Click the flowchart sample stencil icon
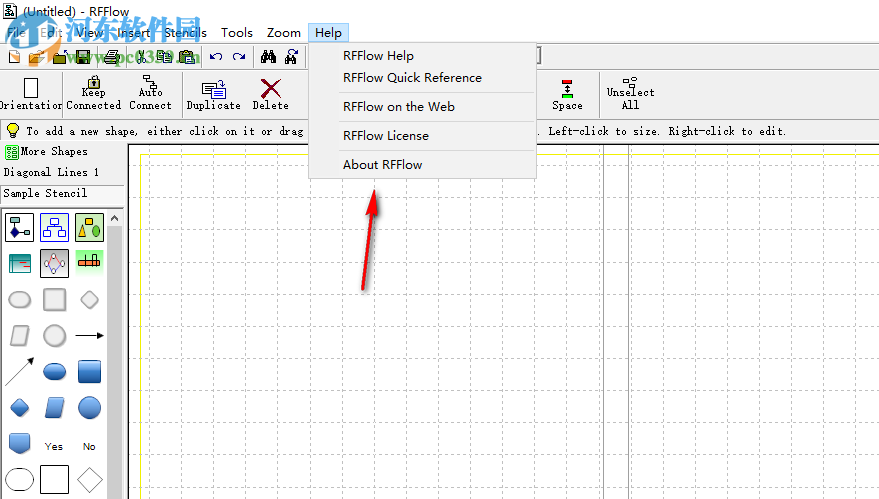The width and height of the screenshot is (879, 499). pyautogui.click(x=20, y=227)
